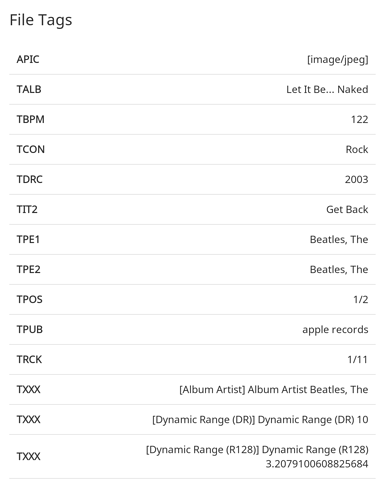Viewport: 383px width, 500px height.
Task: Click the TDRC tag label
Action: click(x=30, y=179)
